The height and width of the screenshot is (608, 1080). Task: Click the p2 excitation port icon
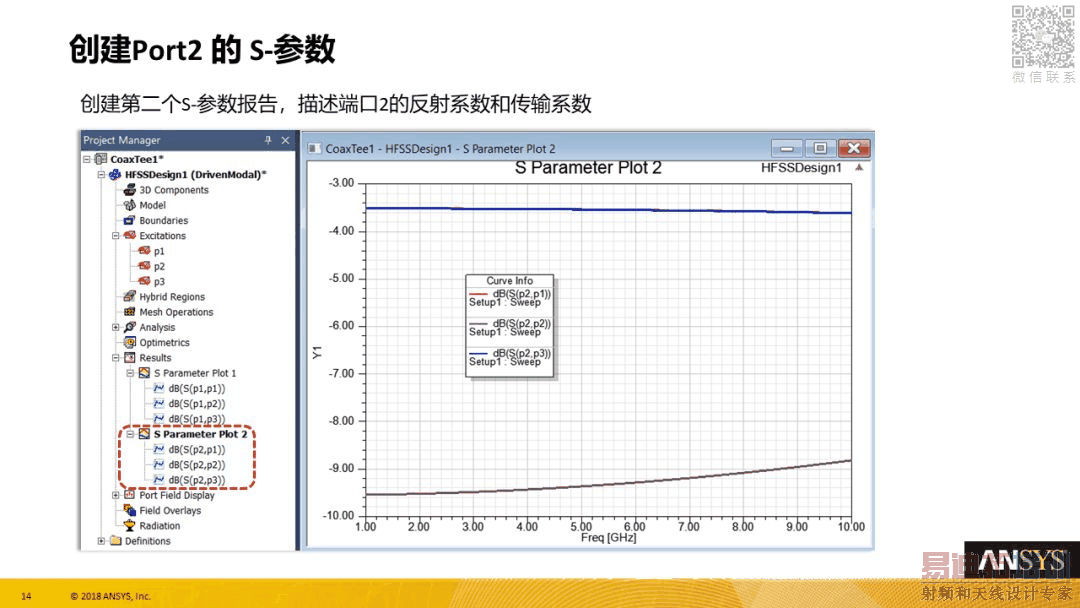click(x=144, y=266)
